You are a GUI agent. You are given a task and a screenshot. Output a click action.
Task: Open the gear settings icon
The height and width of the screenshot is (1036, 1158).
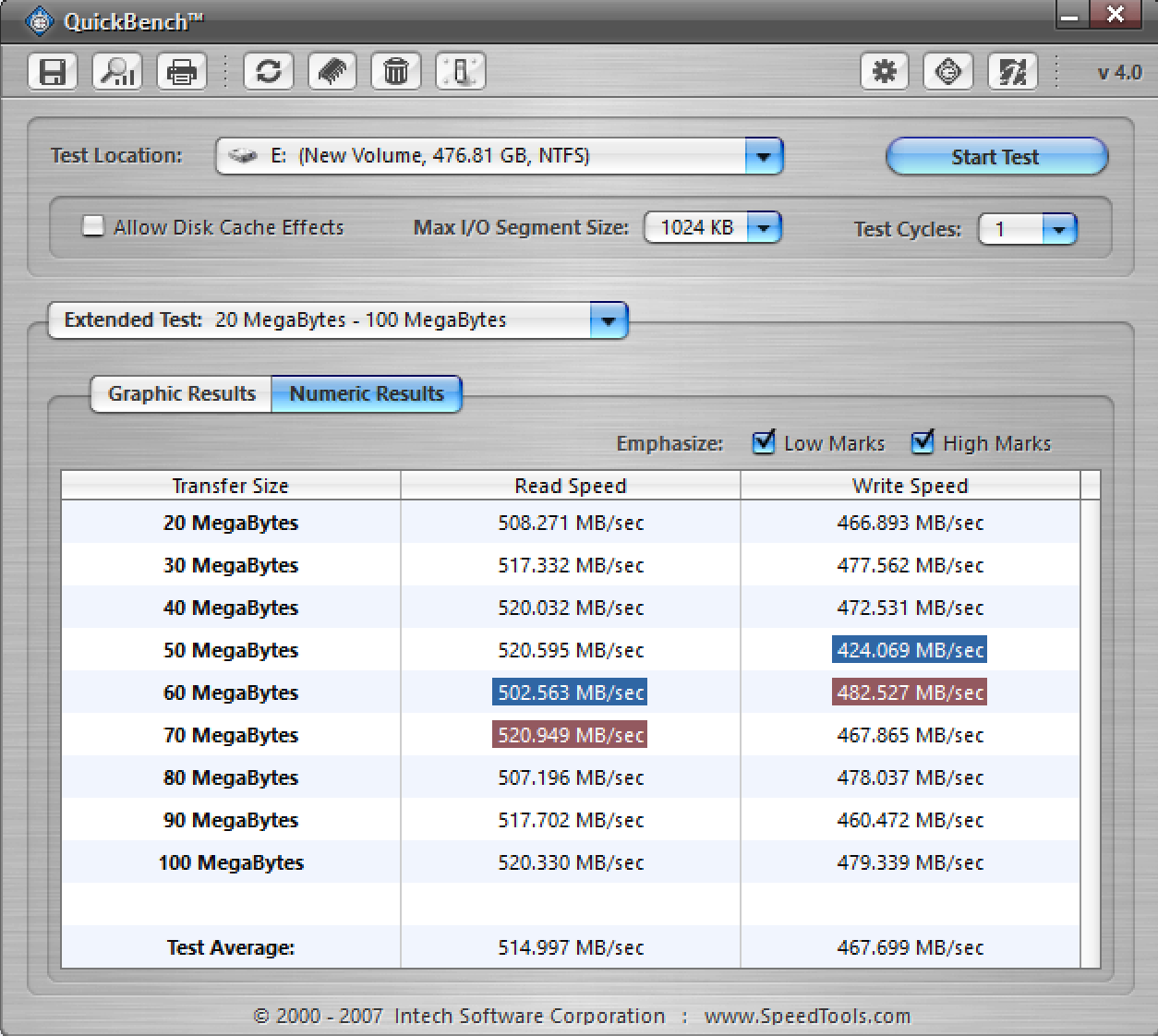[885, 71]
